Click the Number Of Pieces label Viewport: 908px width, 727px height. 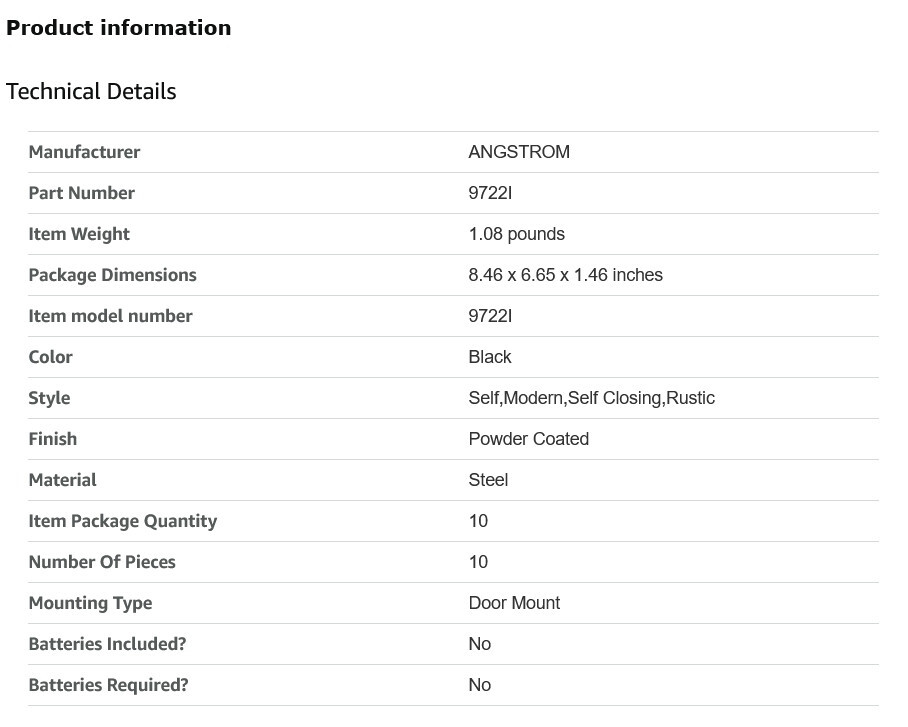102,562
